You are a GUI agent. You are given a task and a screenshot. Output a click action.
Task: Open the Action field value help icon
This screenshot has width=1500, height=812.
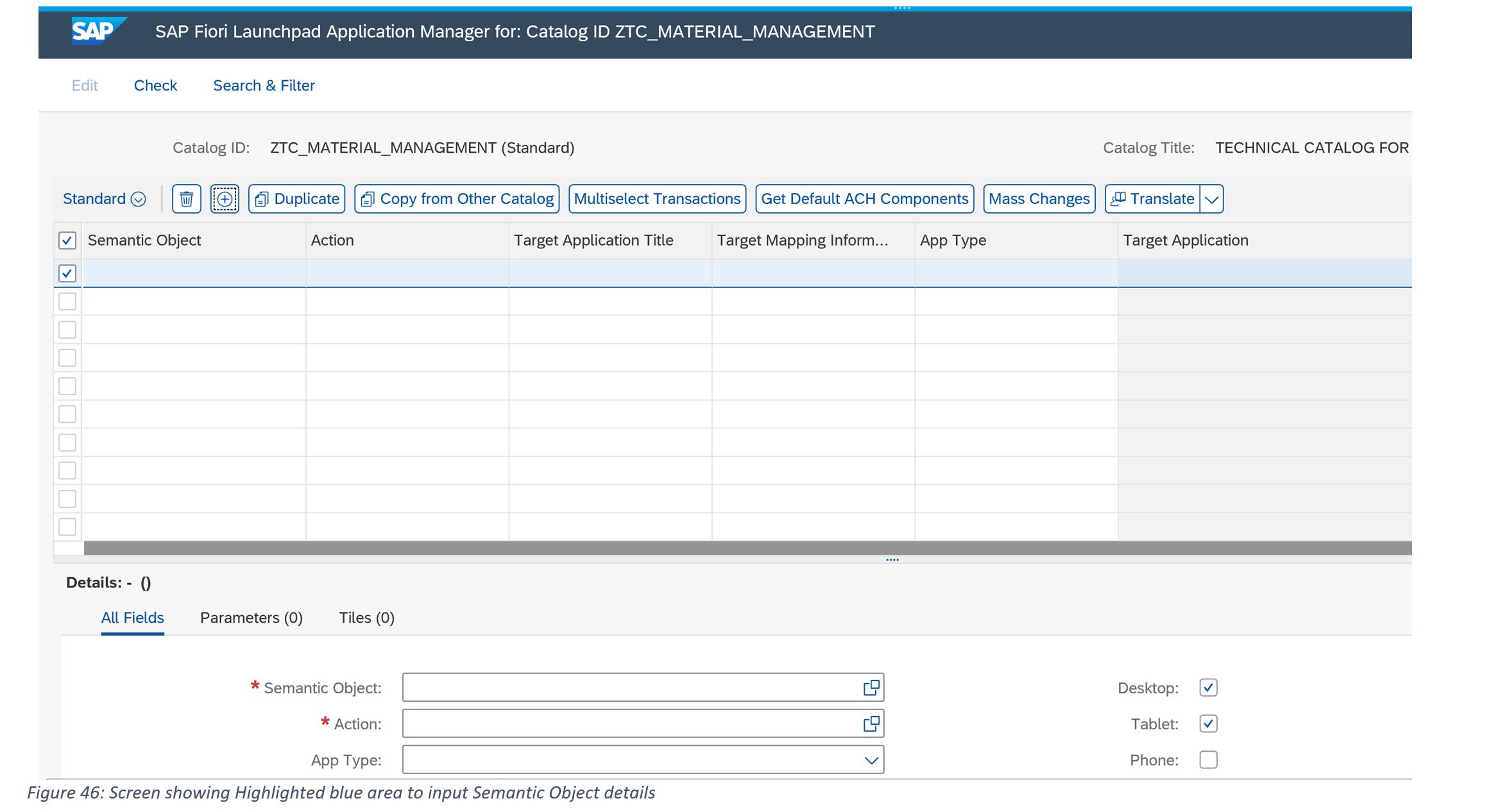871,723
